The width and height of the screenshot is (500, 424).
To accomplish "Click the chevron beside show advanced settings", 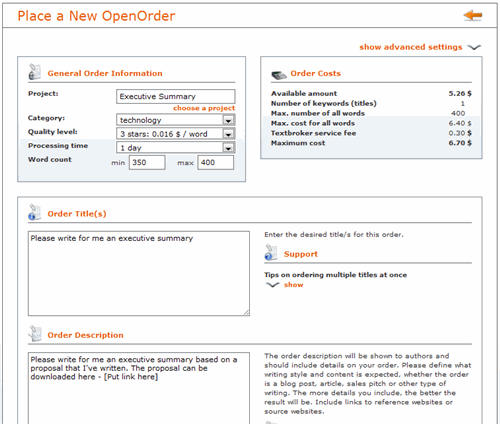I will click(474, 47).
